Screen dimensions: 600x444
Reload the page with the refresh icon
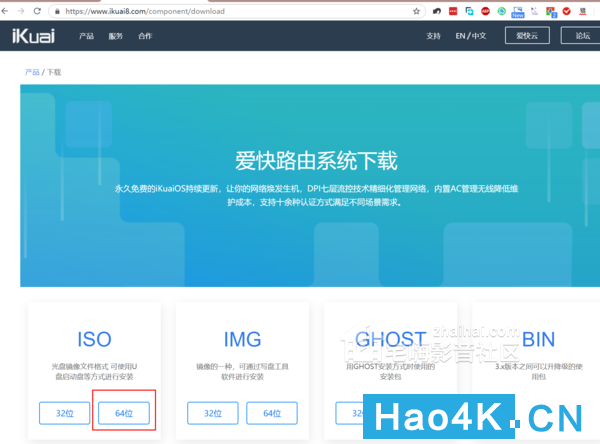[37, 11]
